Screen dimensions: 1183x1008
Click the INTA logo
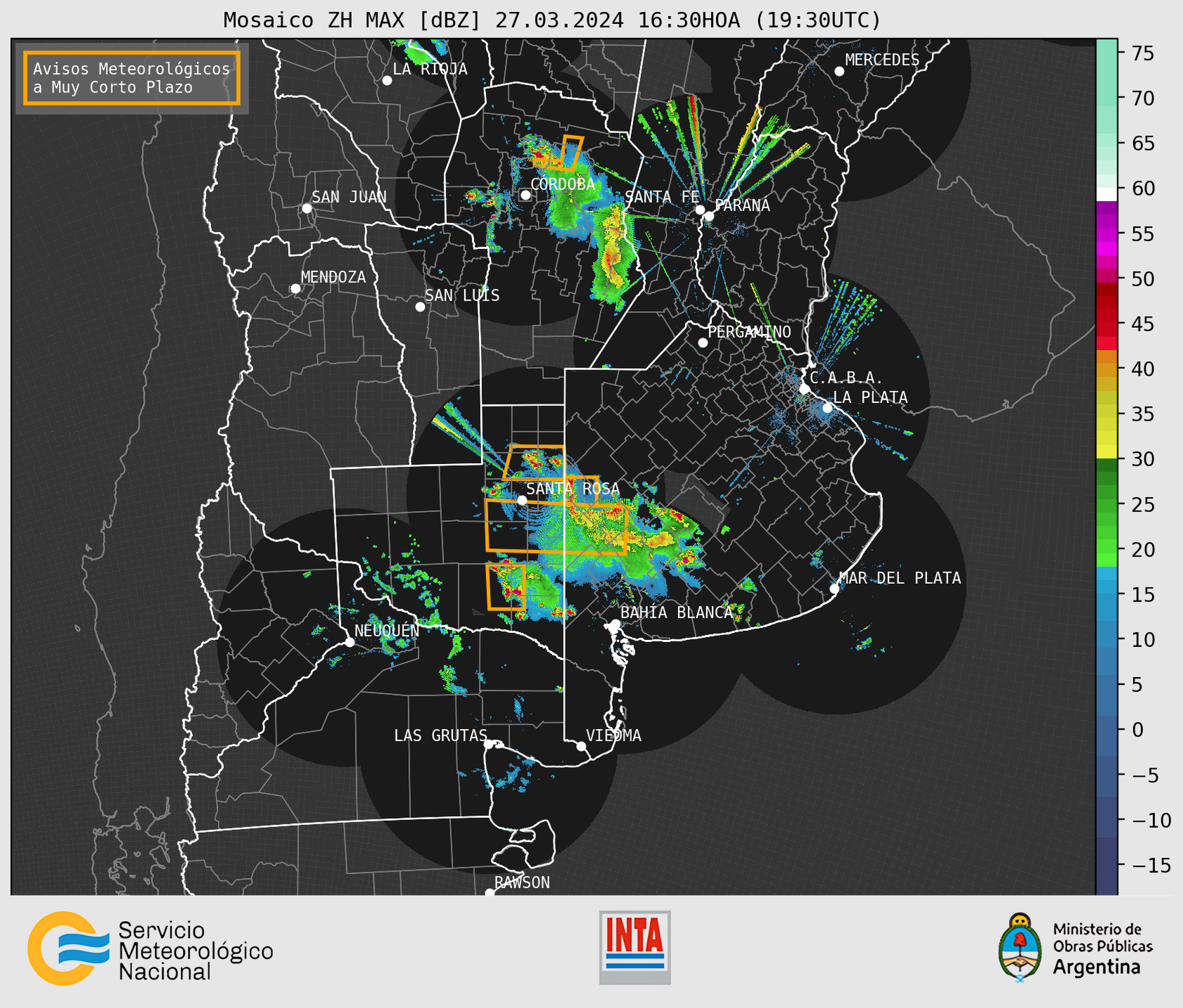635,947
